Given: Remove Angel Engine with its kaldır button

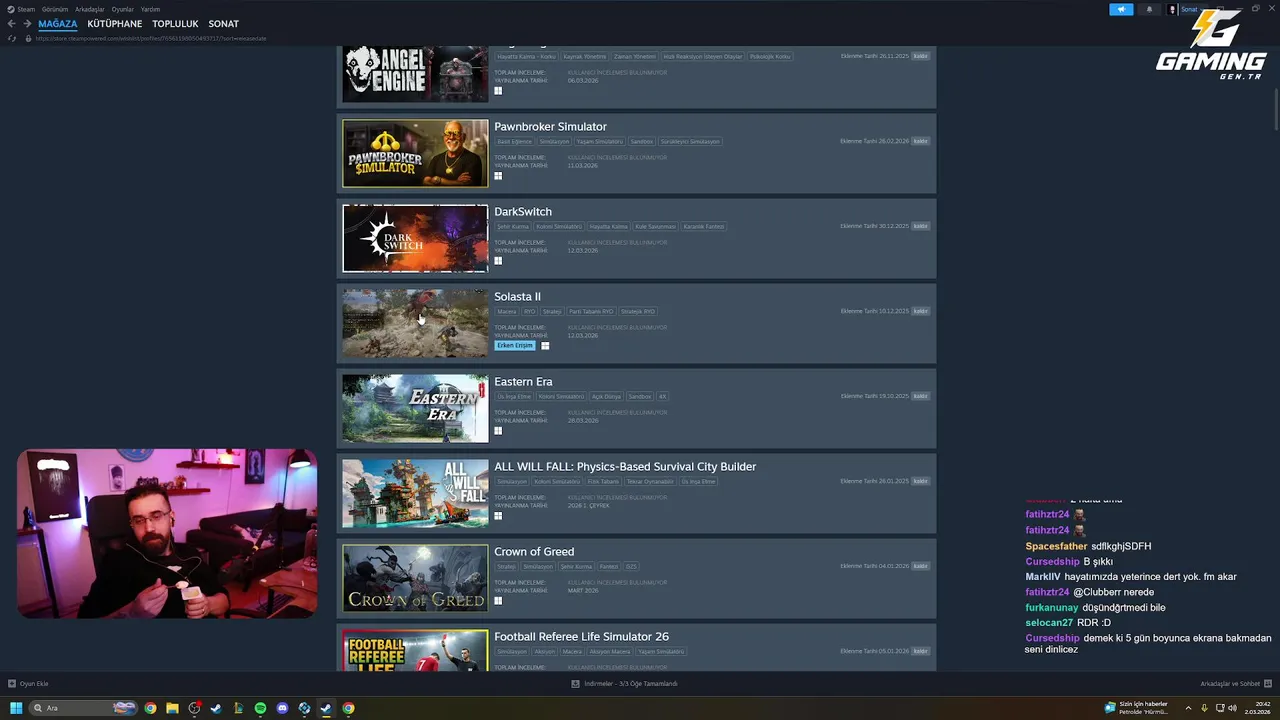Looking at the screenshot, I should coord(920,56).
